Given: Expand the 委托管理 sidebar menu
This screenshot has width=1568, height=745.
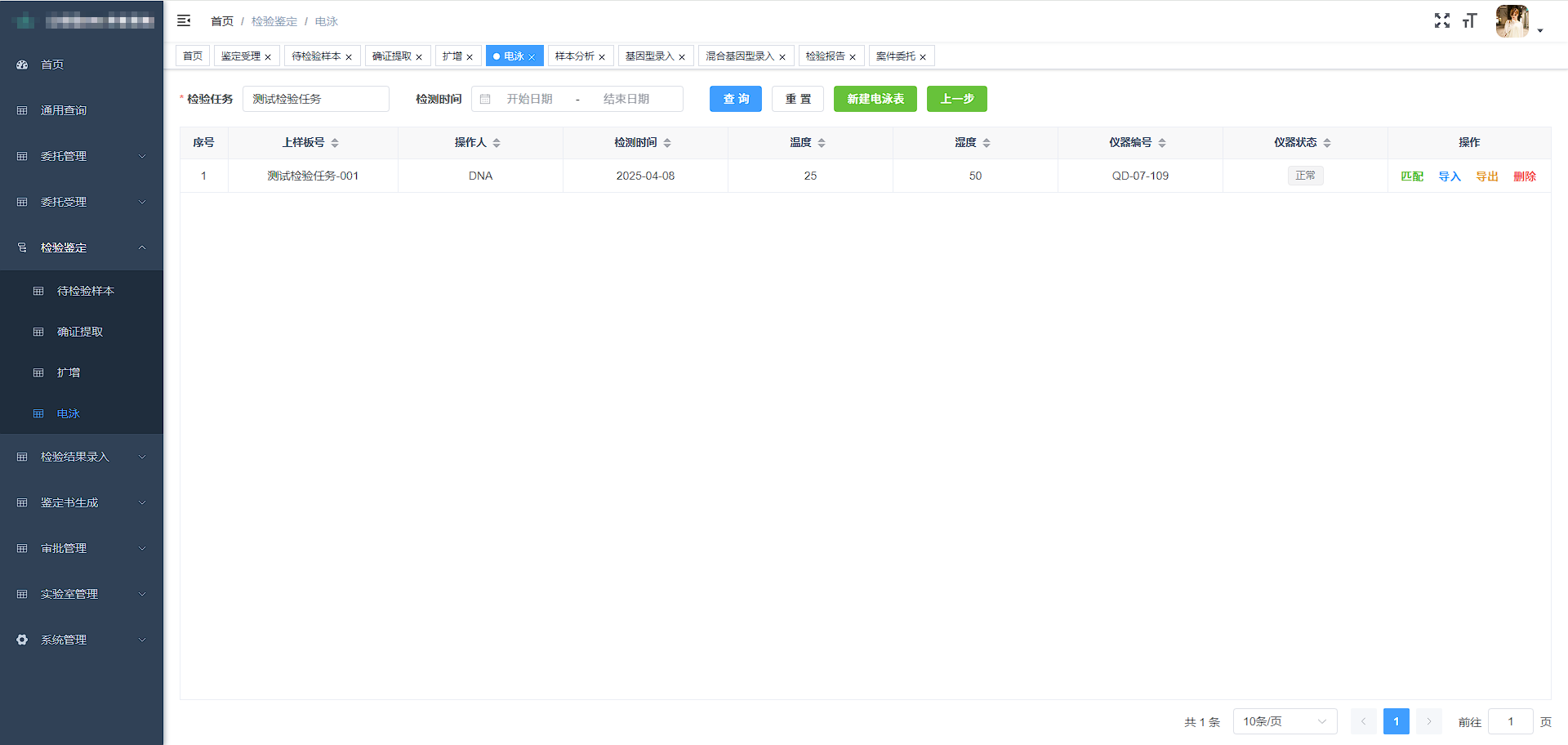Looking at the screenshot, I should pos(82,156).
